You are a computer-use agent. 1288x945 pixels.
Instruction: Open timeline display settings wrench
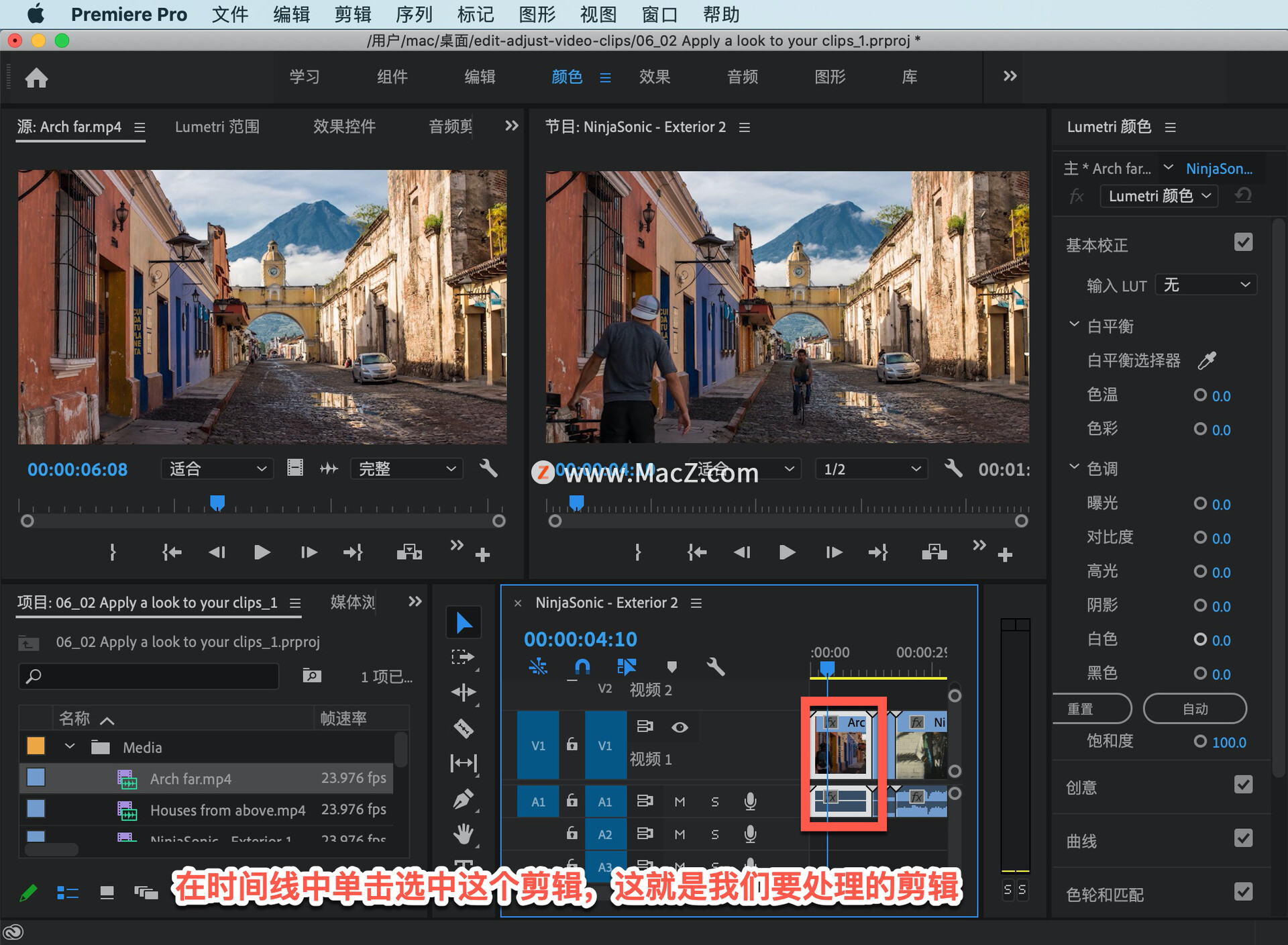tap(716, 666)
